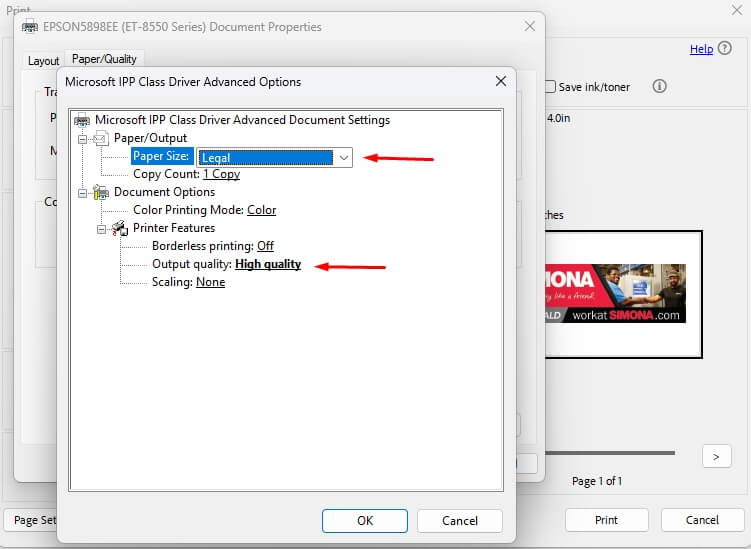Collapse the Paper/Output tree node
The image size is (751, 549).
(82, 139)
